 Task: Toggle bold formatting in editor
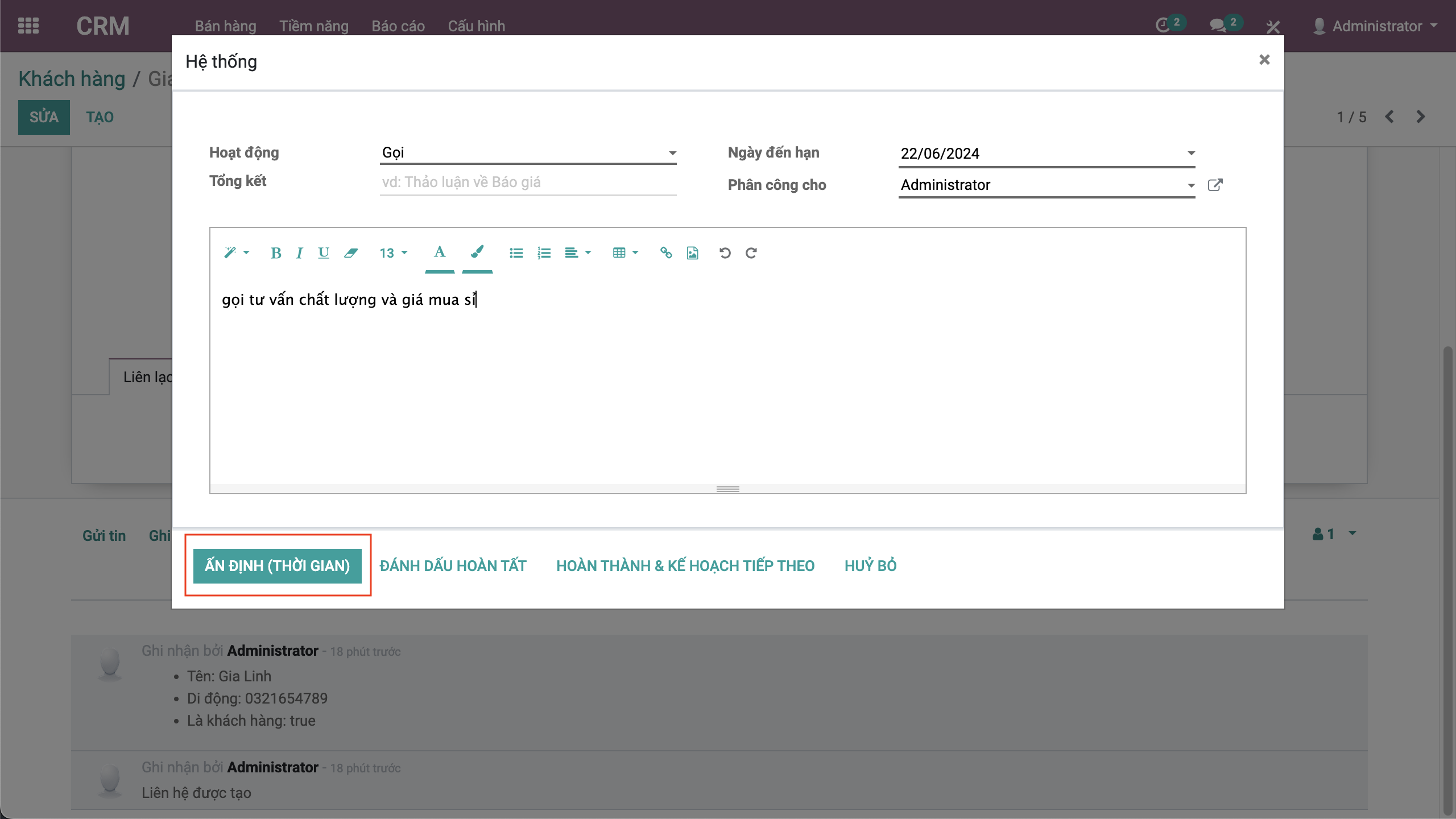click(x=276, y=253)
